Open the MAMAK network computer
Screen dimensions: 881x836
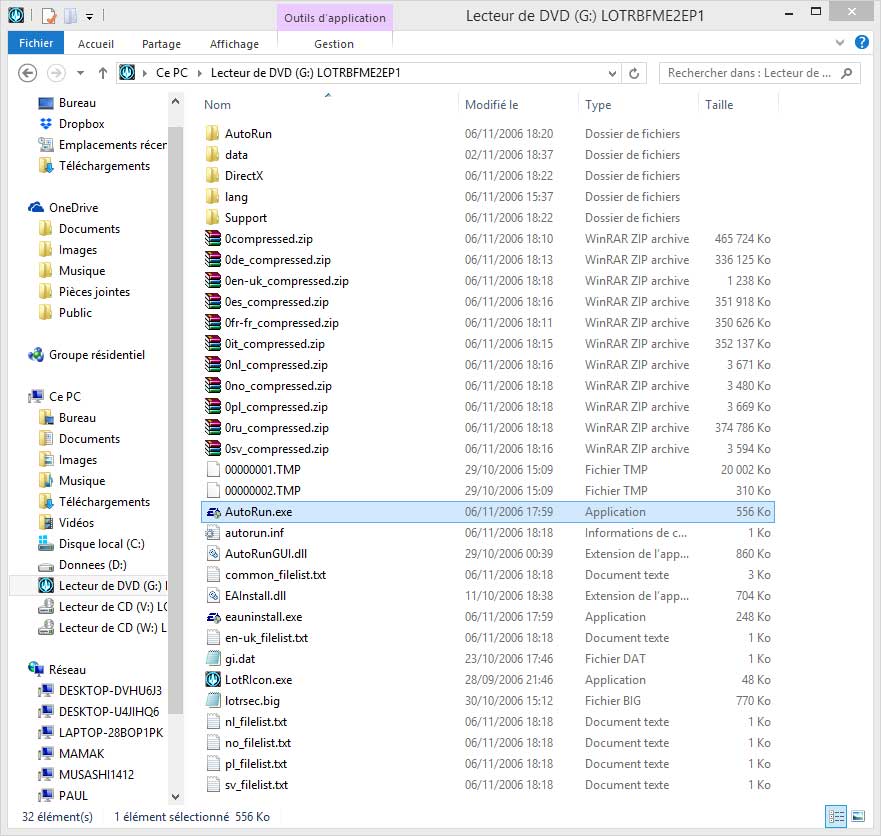[81, 754]
